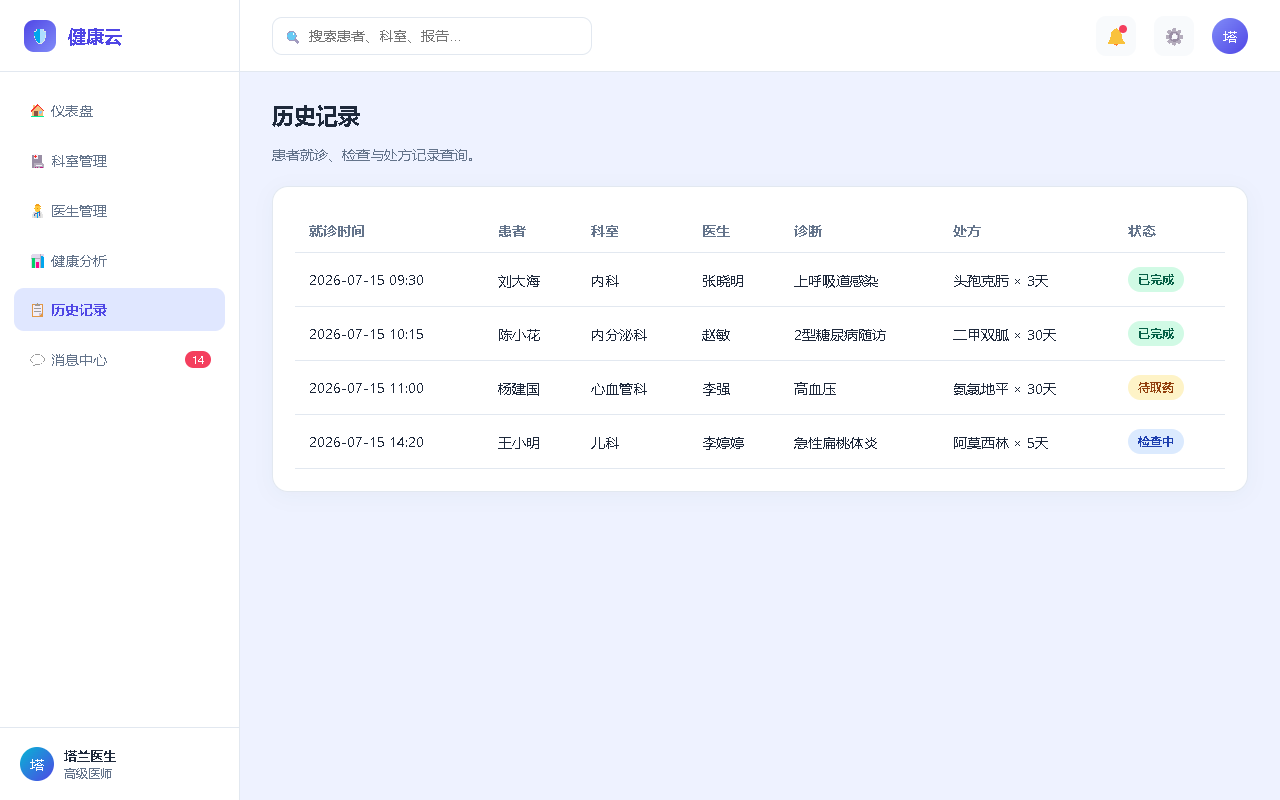The height and width of the screenshot is (800, 1280).
Task: Click the 患者 column header
Action: pyautogui.click(x=512, y=231)
